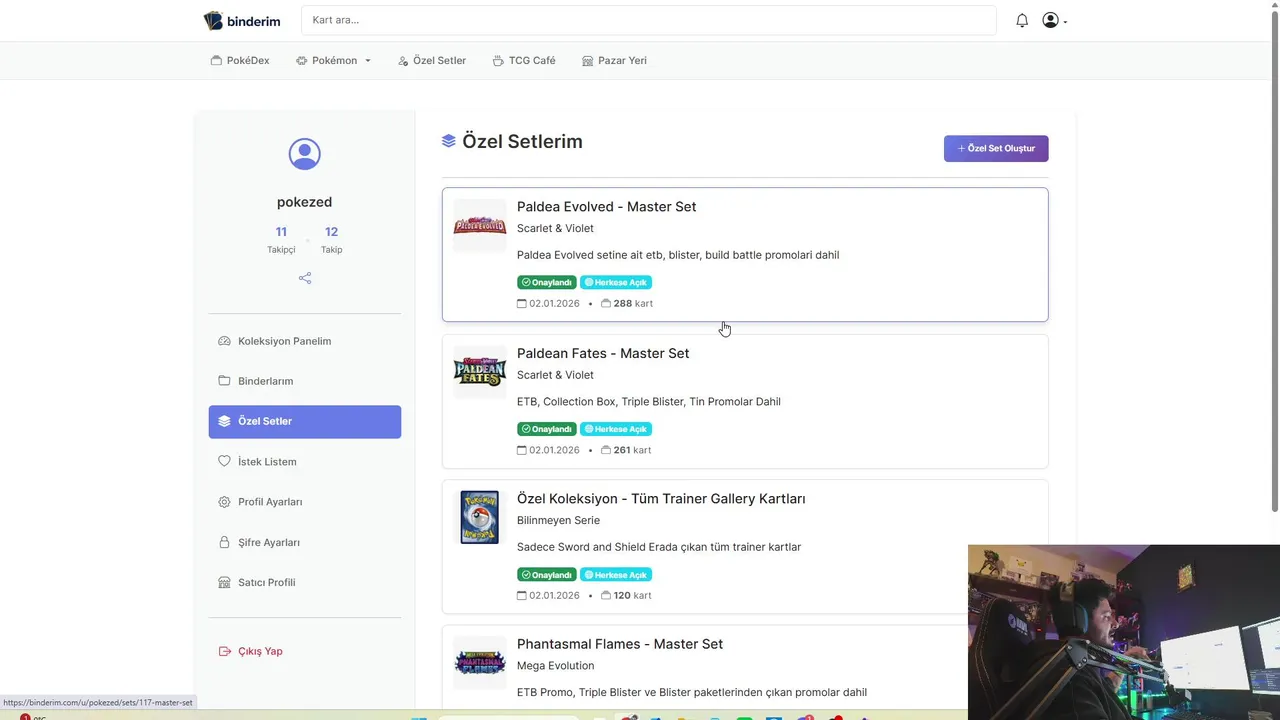Click 'Scarlet & Violet' under Paldean Fates

[555, 375]
